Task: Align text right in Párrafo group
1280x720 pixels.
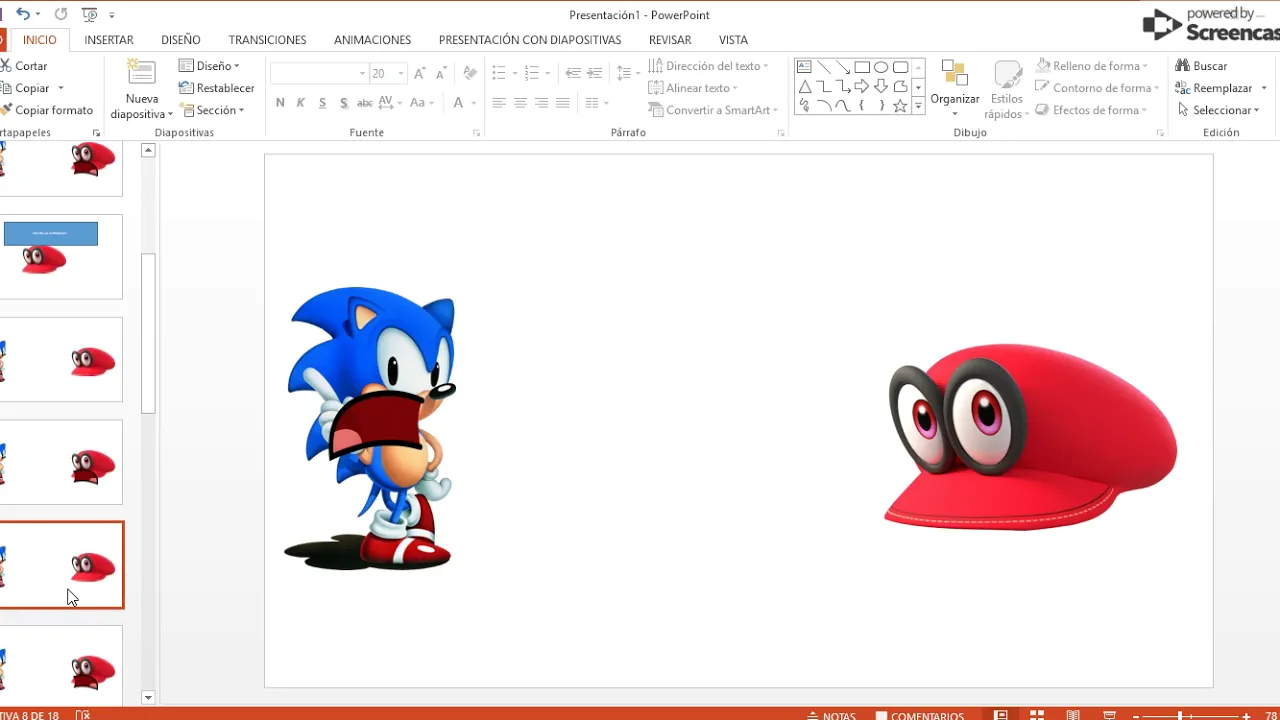Action: (541, 103)
